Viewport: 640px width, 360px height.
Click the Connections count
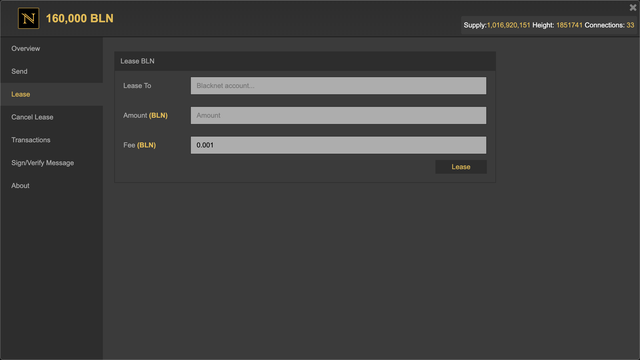pos(630,25)
